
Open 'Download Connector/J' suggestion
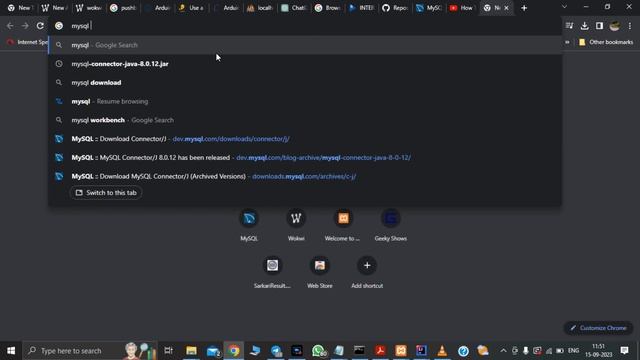pyautogui.click(x=305, y=139)
